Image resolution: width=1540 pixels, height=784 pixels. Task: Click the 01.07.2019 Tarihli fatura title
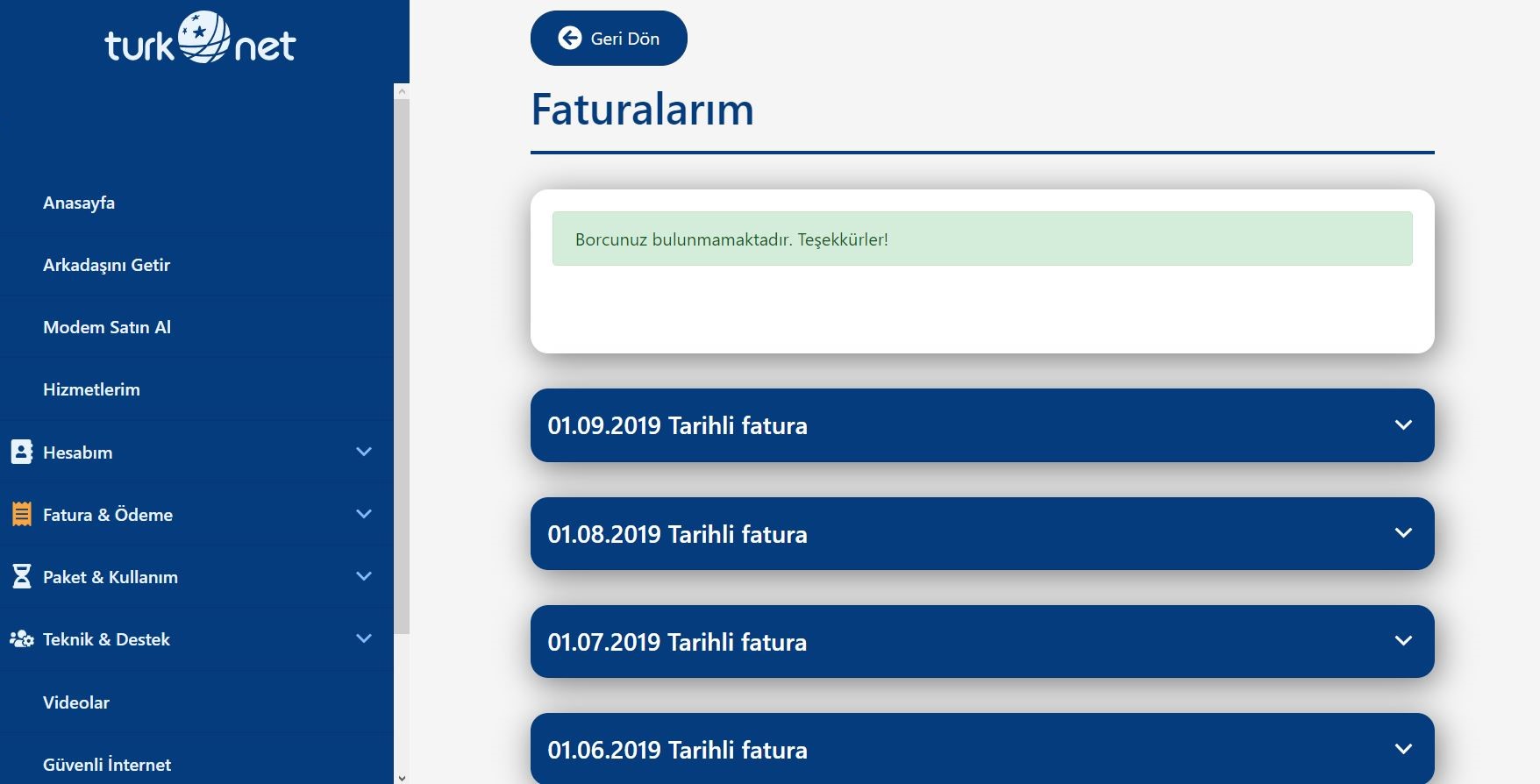pyautogui.click(x=677, y=642)
